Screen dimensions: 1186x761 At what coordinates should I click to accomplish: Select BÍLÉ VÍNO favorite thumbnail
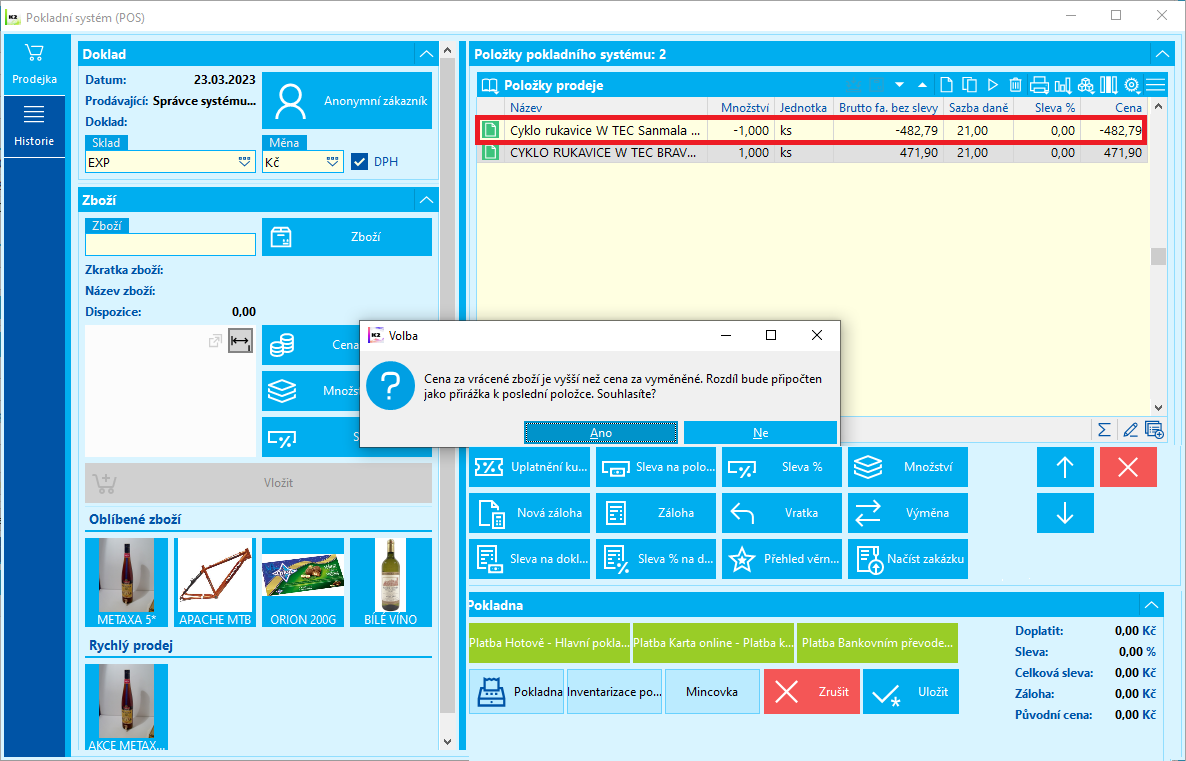click(390, 582)
